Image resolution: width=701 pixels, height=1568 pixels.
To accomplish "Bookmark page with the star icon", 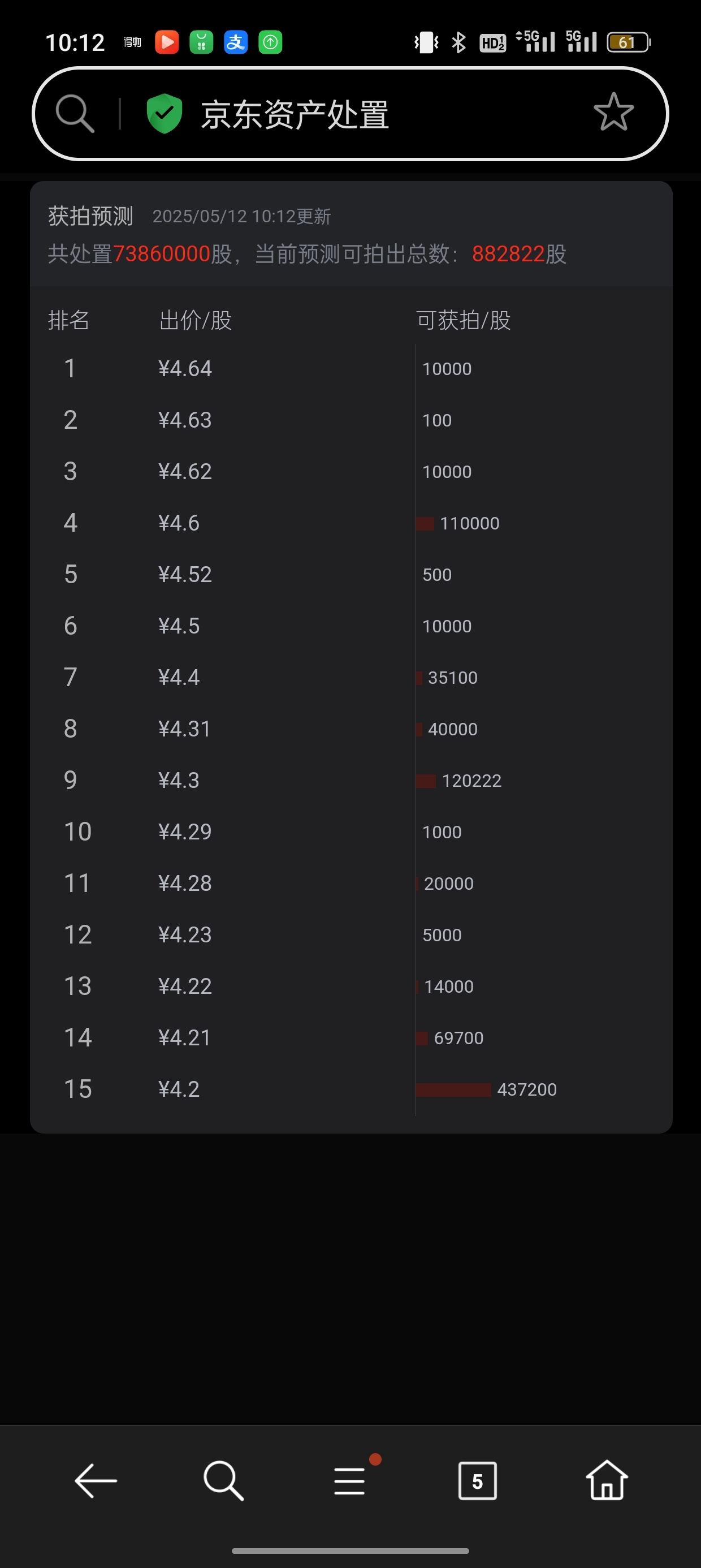I will click(x=613, y=112).
